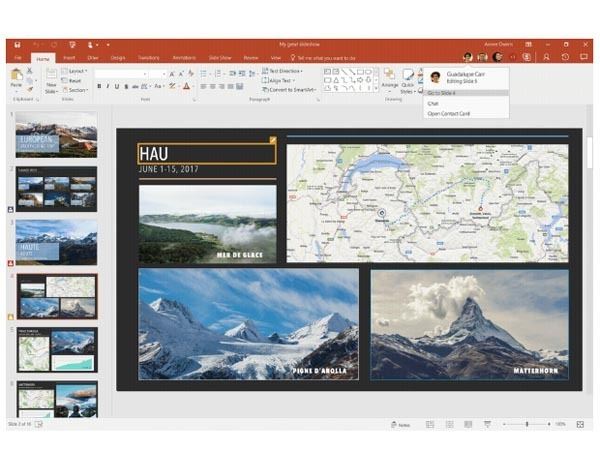Open the Align Text dropdown

pos(279,80)
